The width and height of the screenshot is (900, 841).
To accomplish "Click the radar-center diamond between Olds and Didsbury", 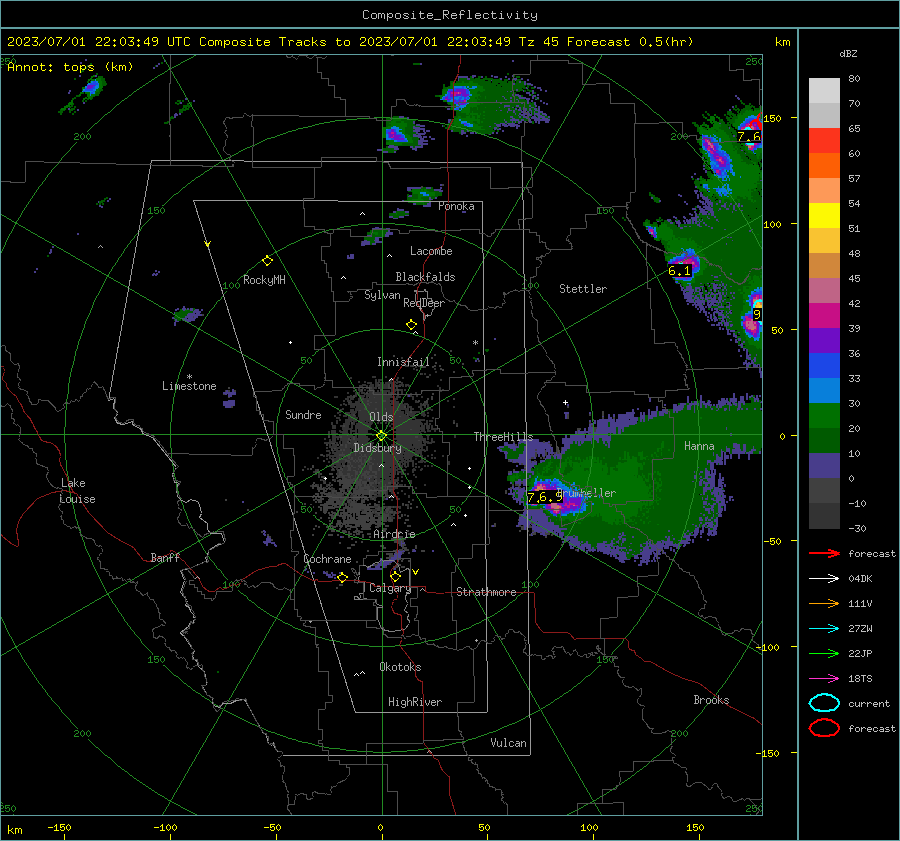I will point(381,436).
